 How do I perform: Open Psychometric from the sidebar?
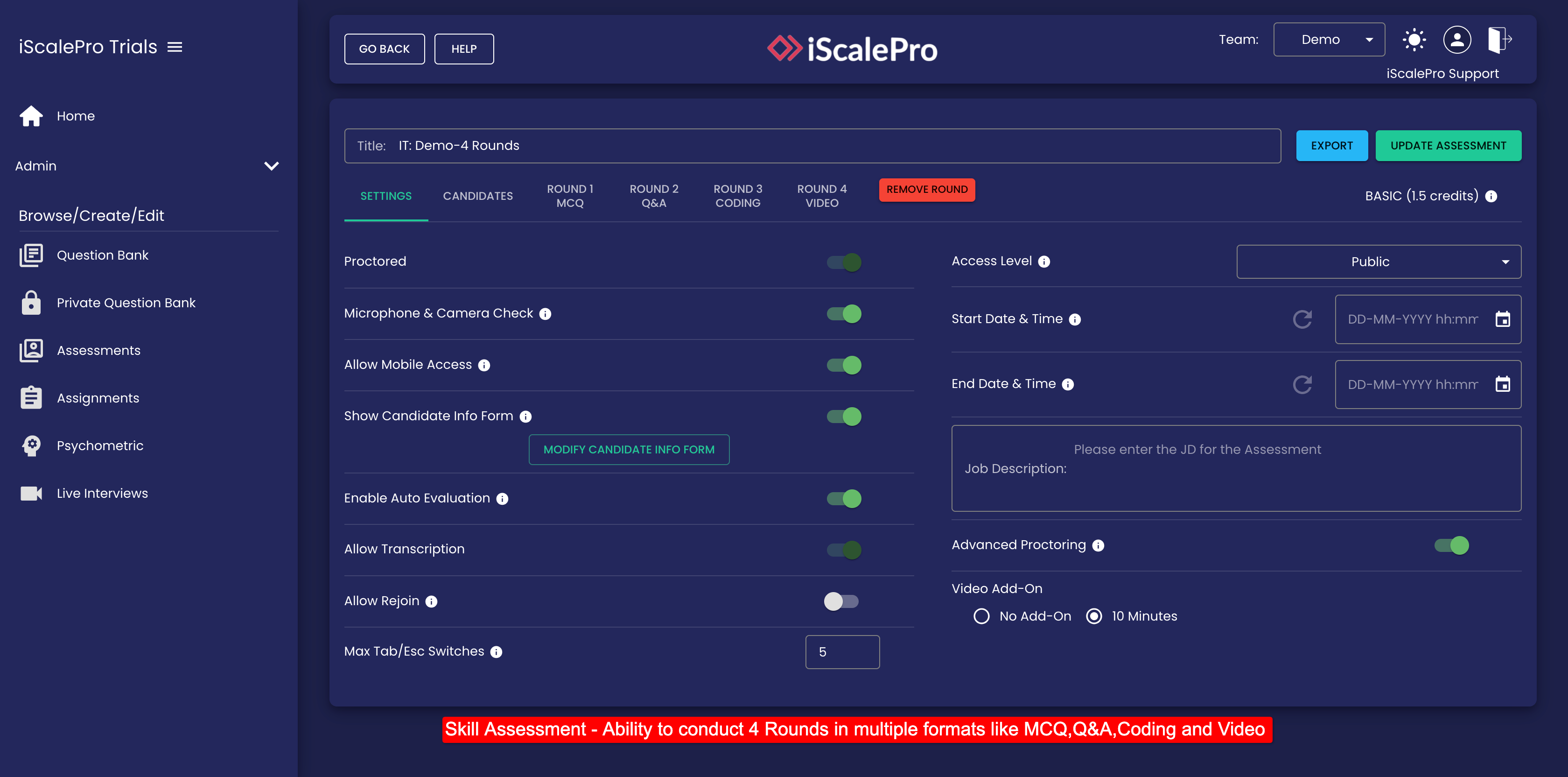tap(100, 446)
